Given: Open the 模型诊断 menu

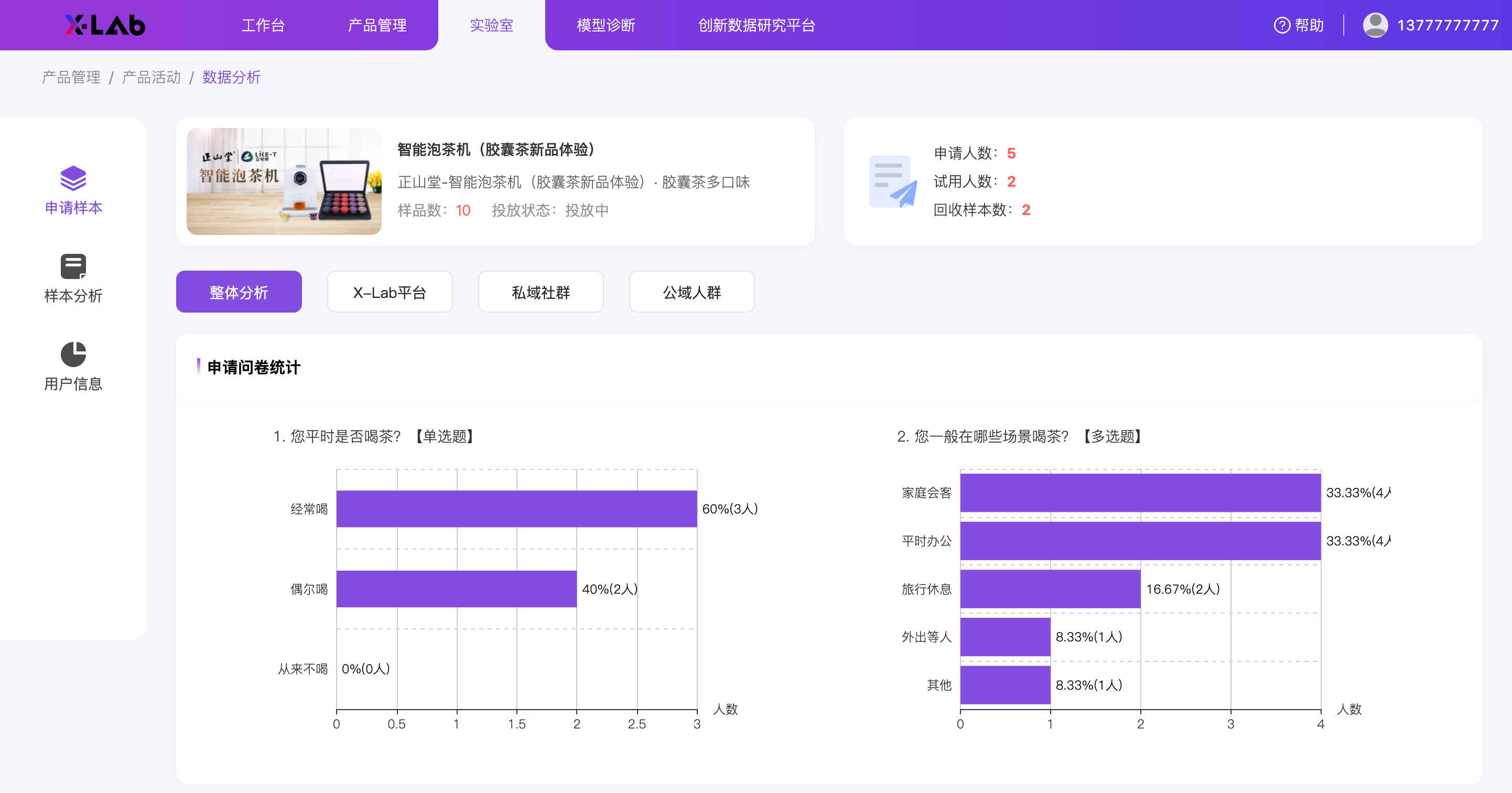Looking at the screenshot, I should (x=606, y=25).
